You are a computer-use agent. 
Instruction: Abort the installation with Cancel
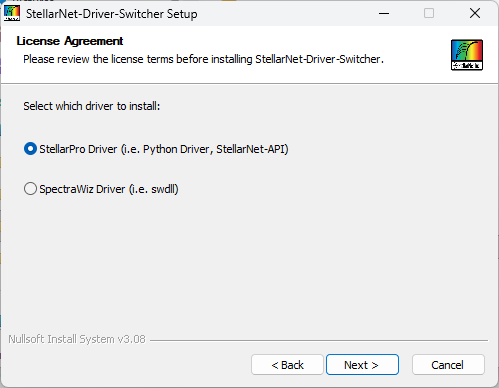448,365
